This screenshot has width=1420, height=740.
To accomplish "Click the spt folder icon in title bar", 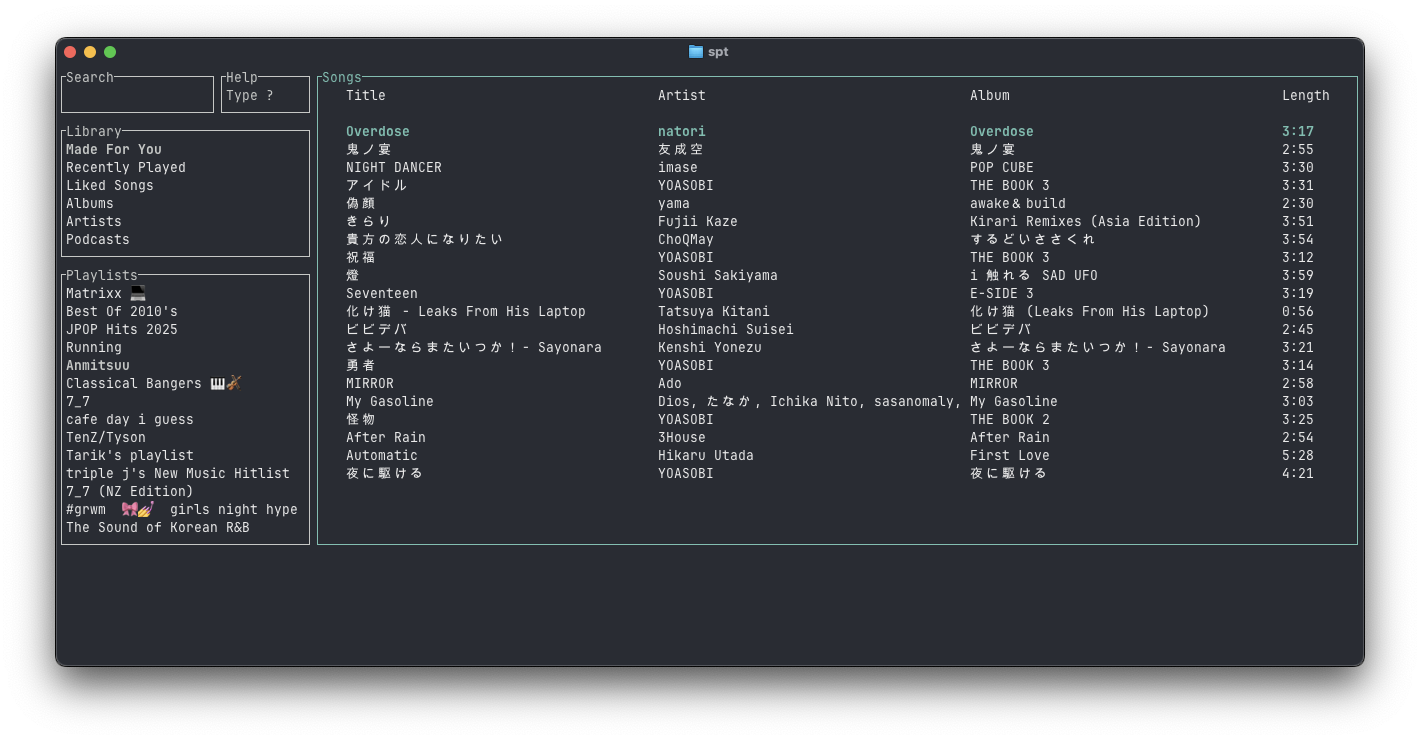I will point(696,52).
